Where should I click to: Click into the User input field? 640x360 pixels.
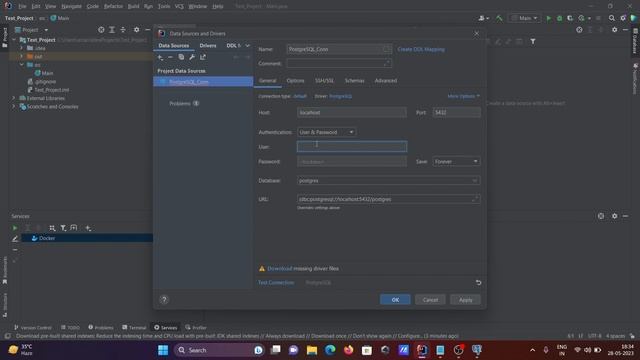(352, 147)
